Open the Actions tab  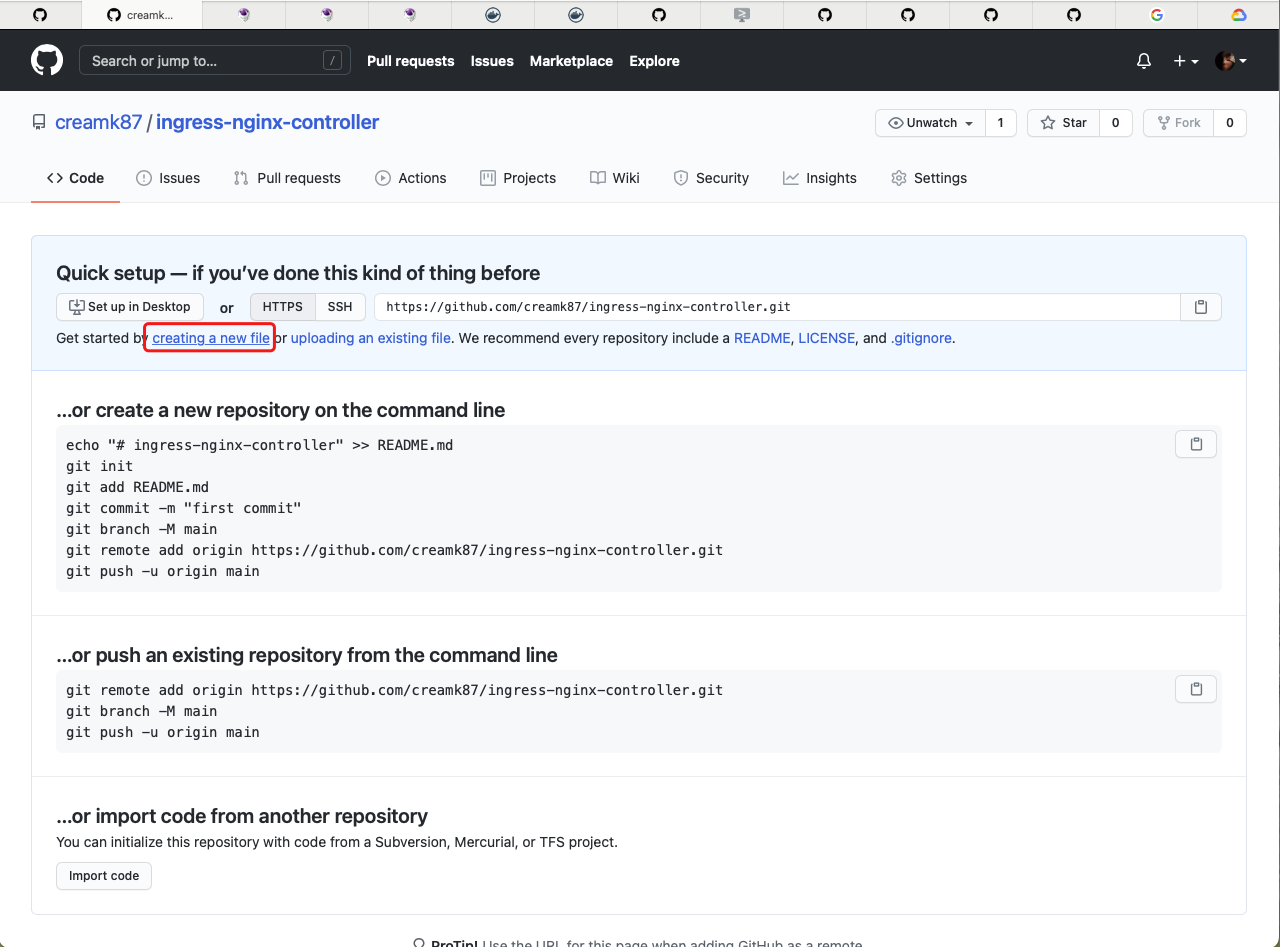pyautogui.click(x=411, y=178)
